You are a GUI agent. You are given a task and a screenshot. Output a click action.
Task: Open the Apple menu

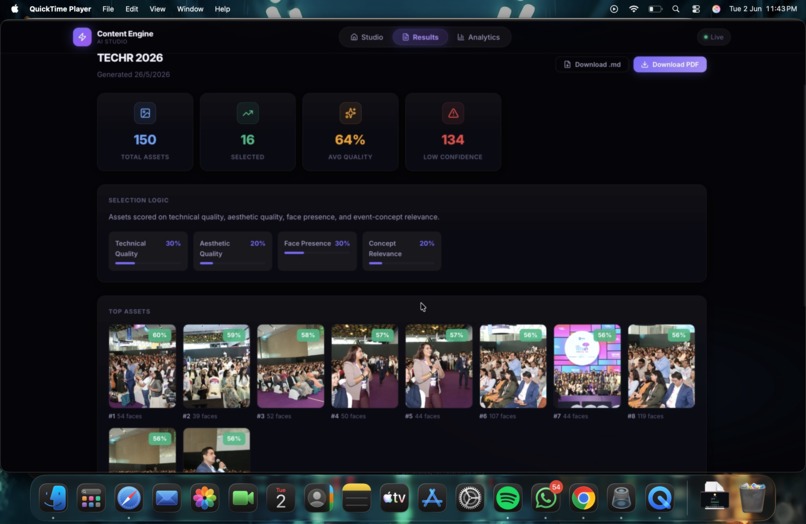pos(15,9)
